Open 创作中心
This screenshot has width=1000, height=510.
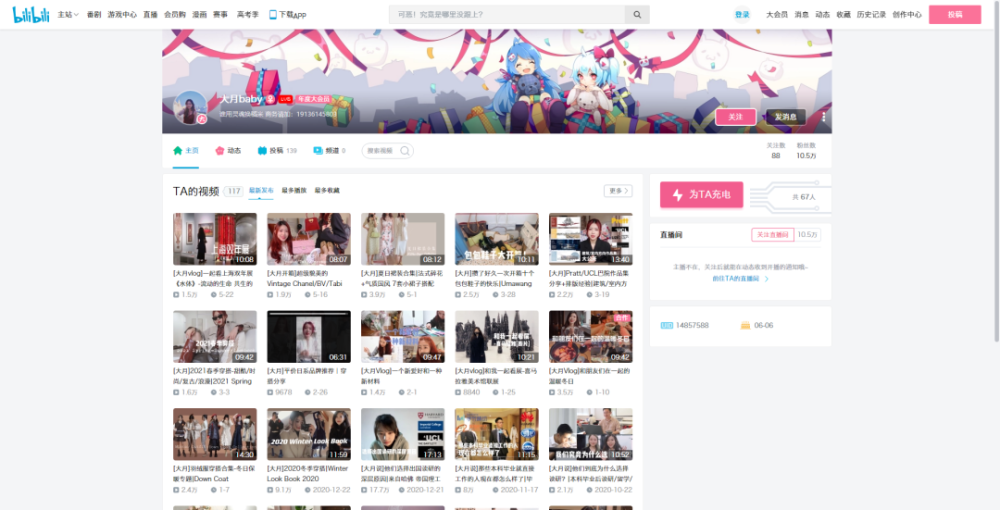(907, 15)
